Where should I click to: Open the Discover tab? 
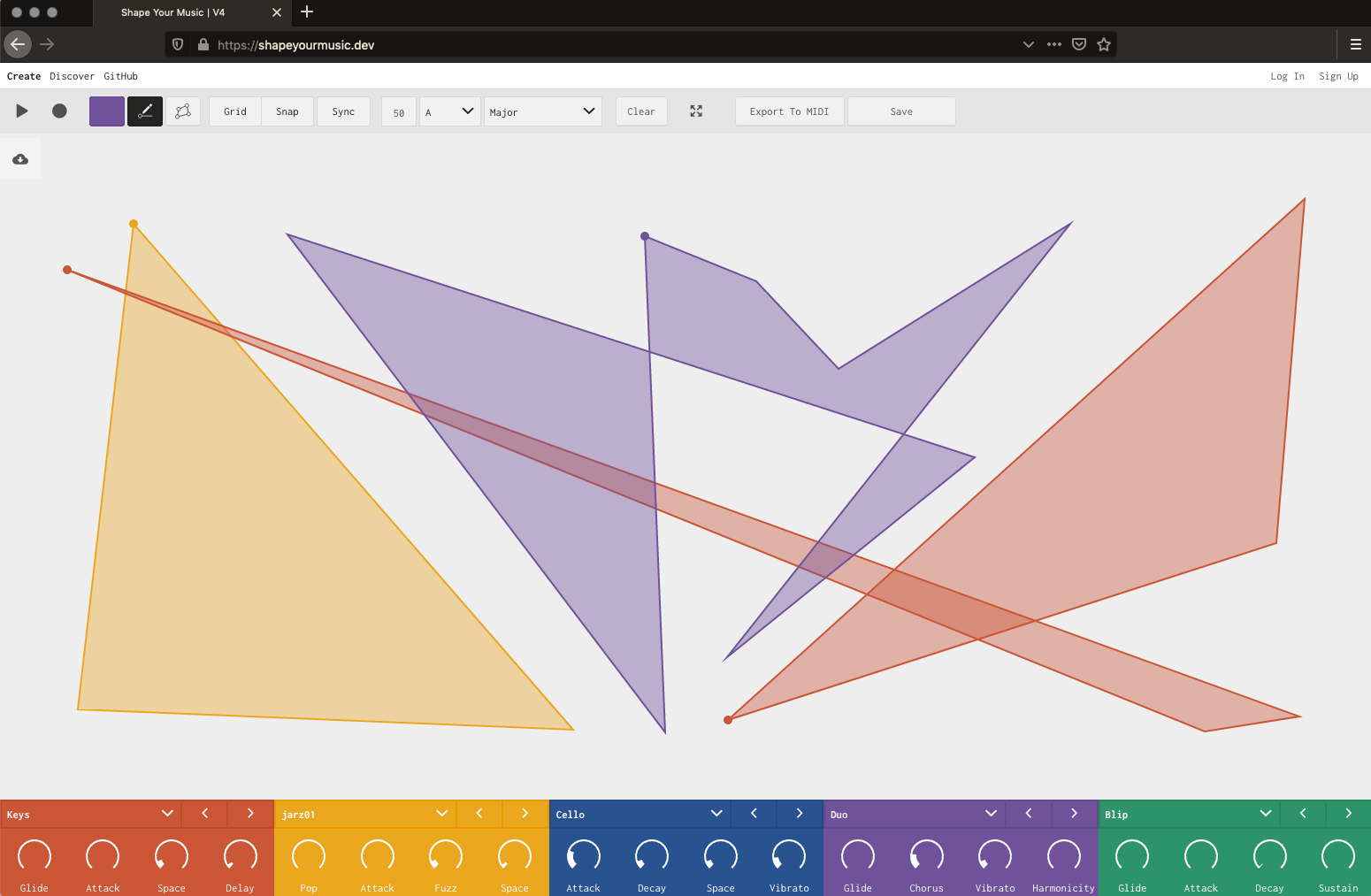(x=72, y=76)
